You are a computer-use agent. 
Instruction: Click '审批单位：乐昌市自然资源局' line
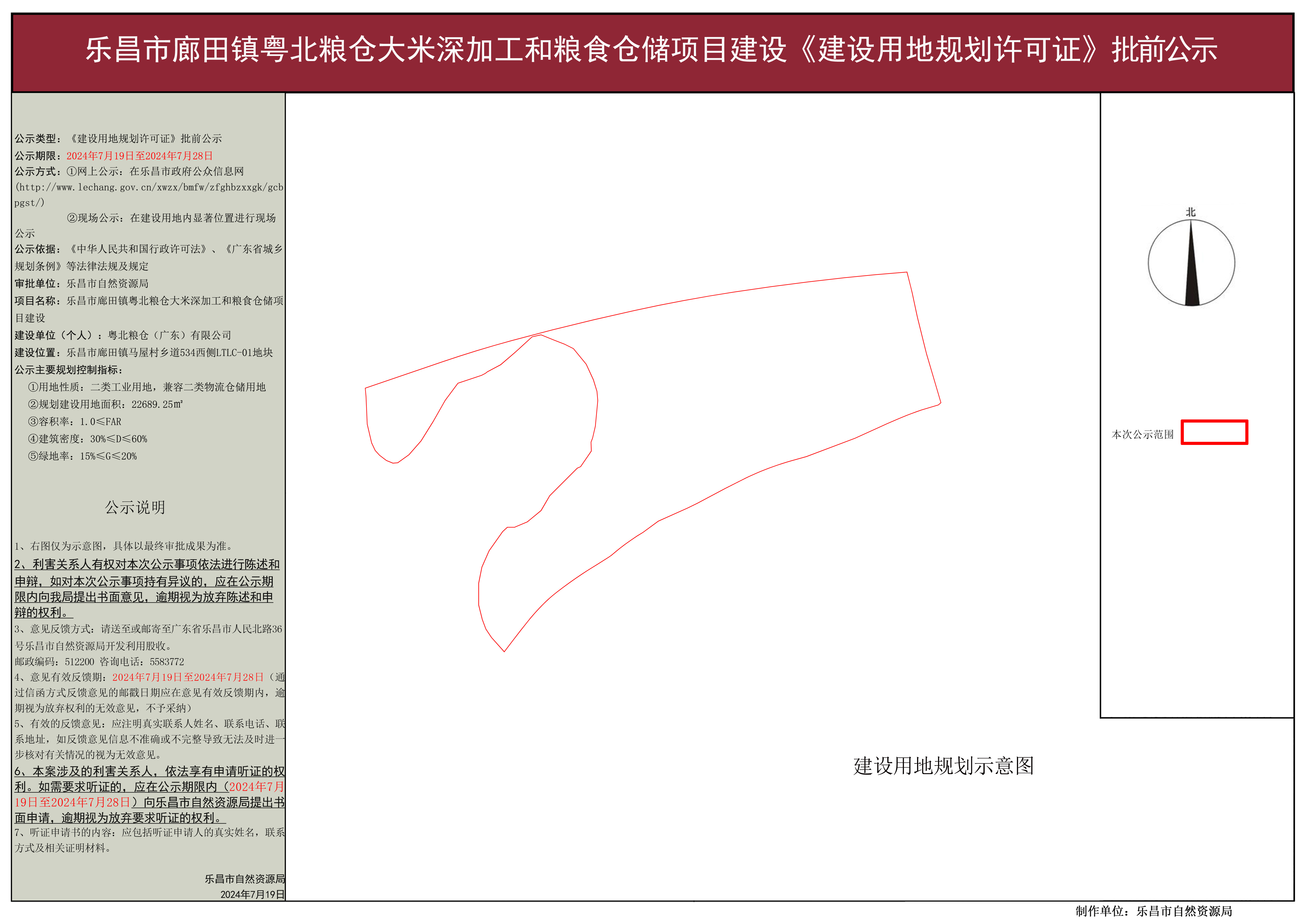coord(81,283)
